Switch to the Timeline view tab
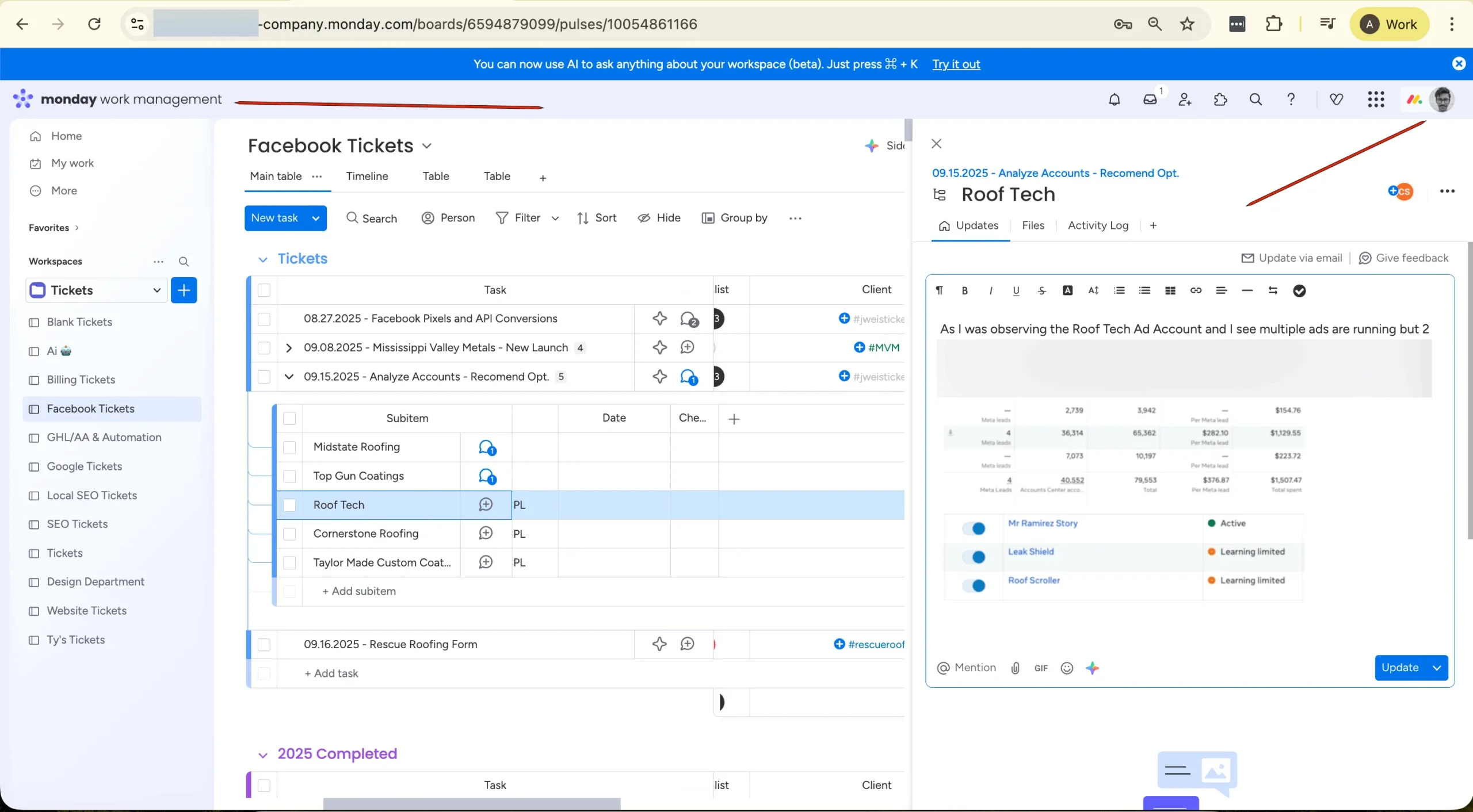Viewport: 1473px width, 812px height. [x=367, y=177]
